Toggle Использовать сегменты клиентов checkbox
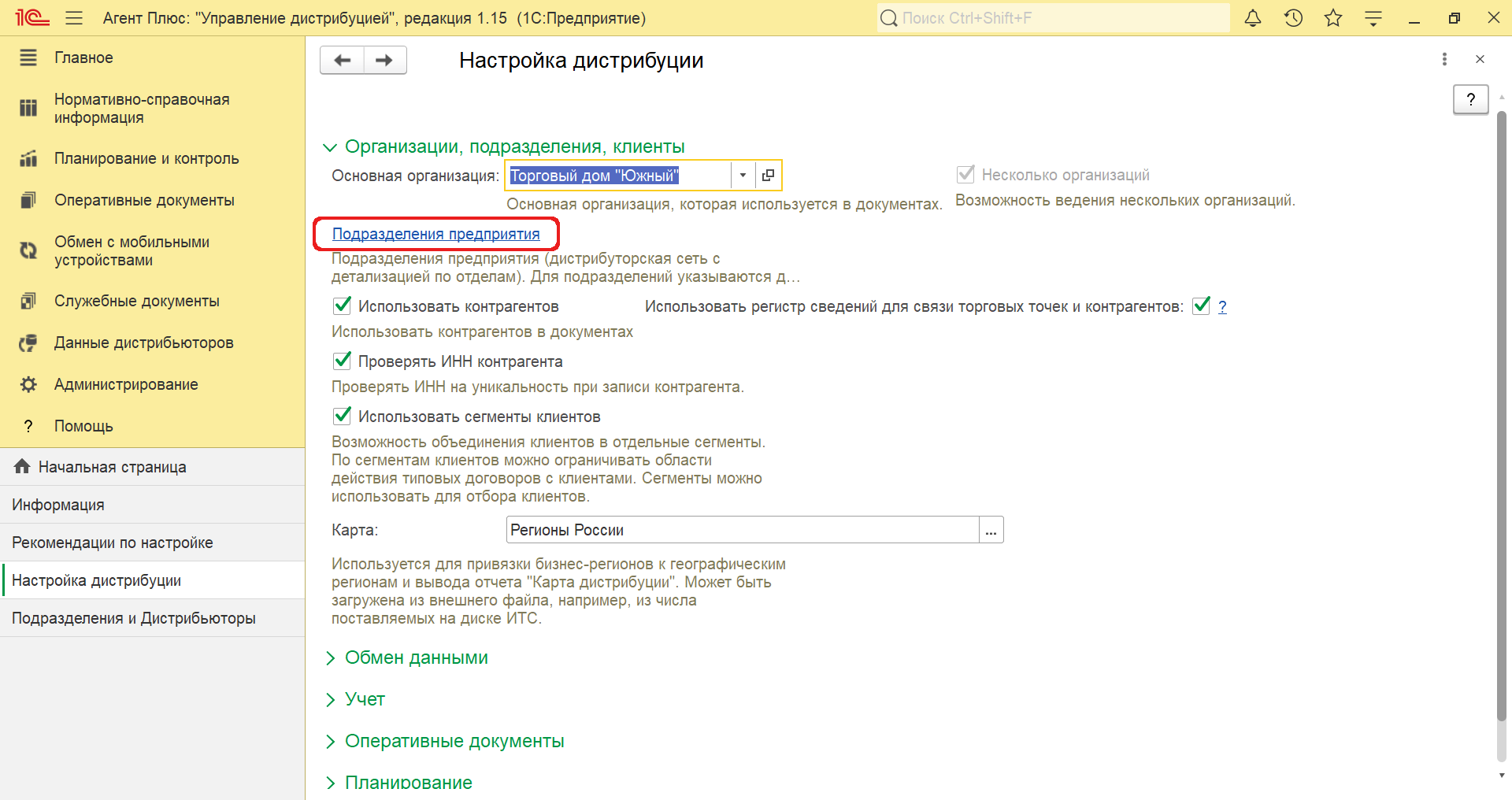 coord(342,416)
